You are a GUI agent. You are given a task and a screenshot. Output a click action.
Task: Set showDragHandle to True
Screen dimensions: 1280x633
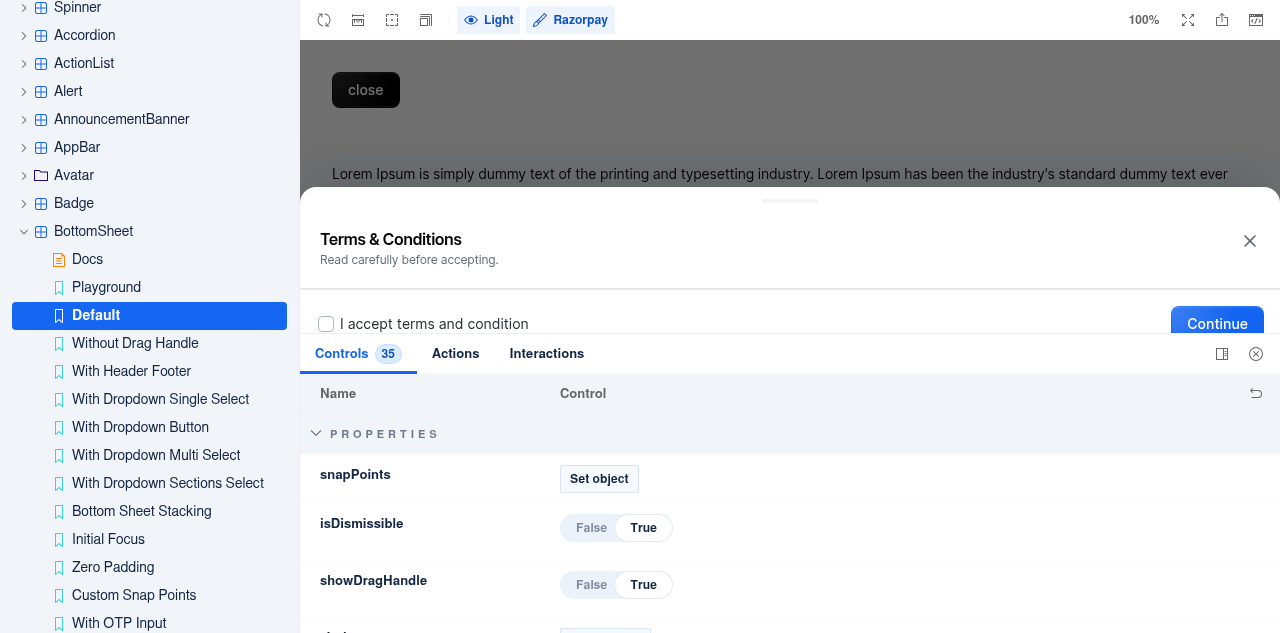click(643, 585)
